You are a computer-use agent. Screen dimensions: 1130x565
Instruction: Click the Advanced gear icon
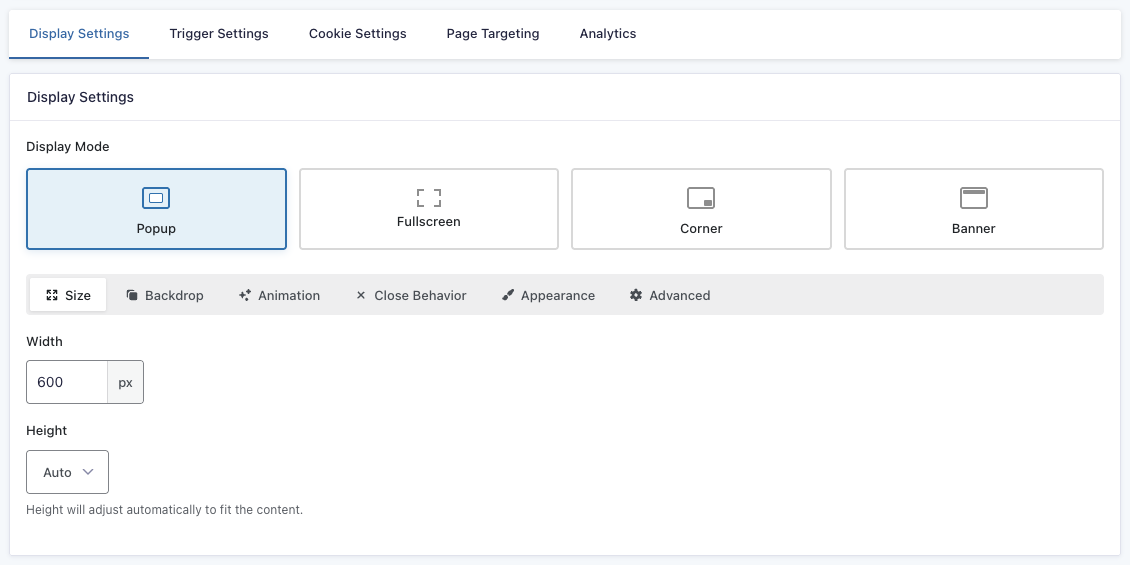coord(636,295)
